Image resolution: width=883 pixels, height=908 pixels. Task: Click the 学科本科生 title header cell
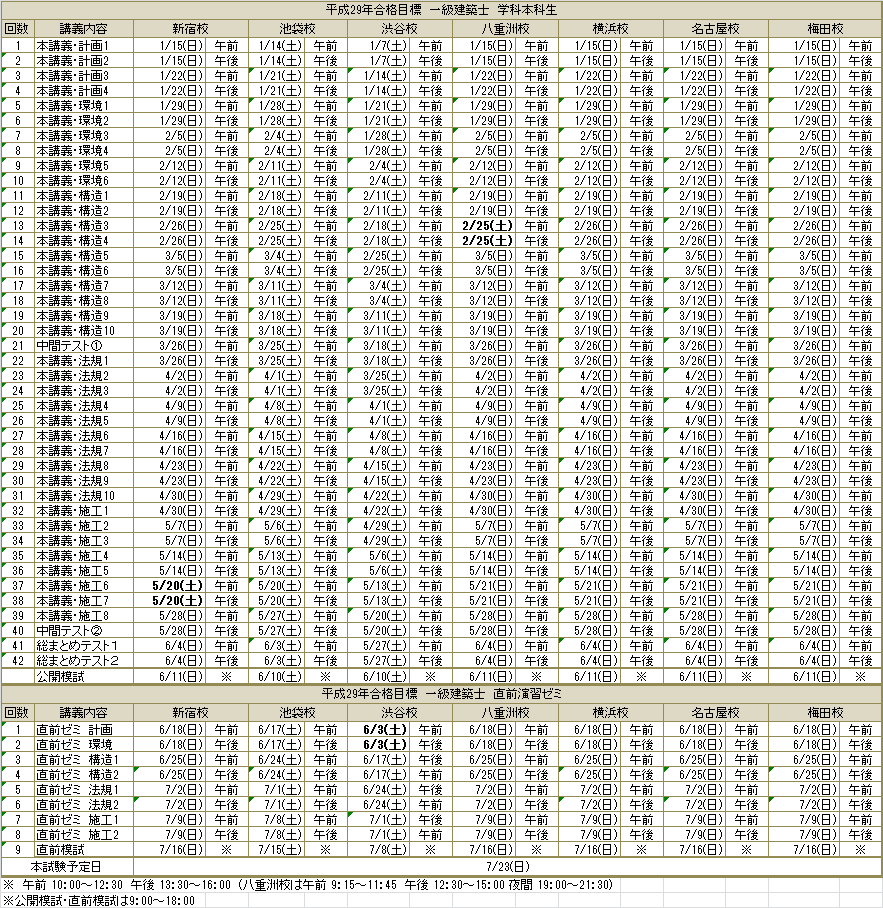(x=441, y=10)
